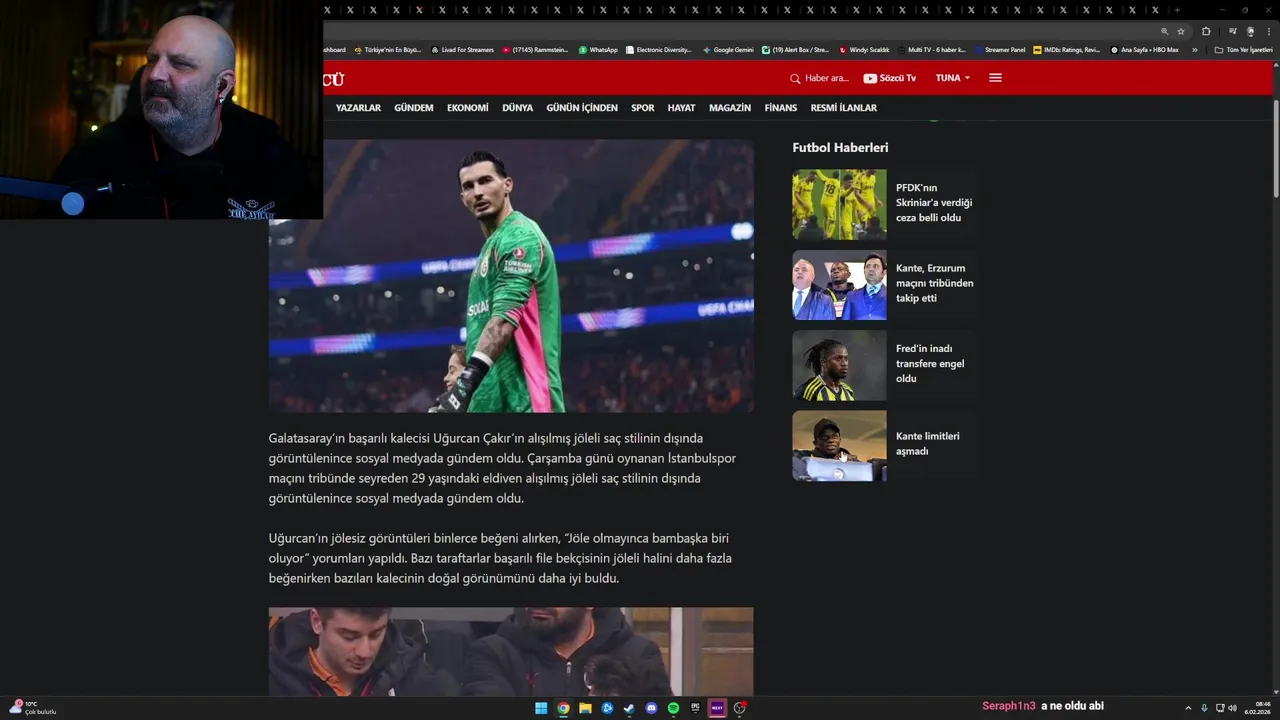Open the Alert Box / Stre bookmark
Viewport: 1280px width, 720px height.
point(795,50)
